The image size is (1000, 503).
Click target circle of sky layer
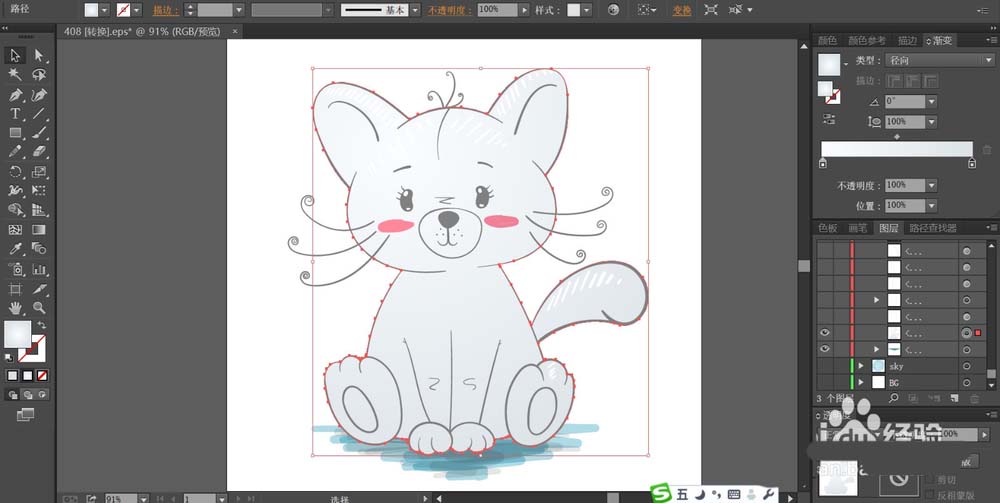(x=966, y=366)
